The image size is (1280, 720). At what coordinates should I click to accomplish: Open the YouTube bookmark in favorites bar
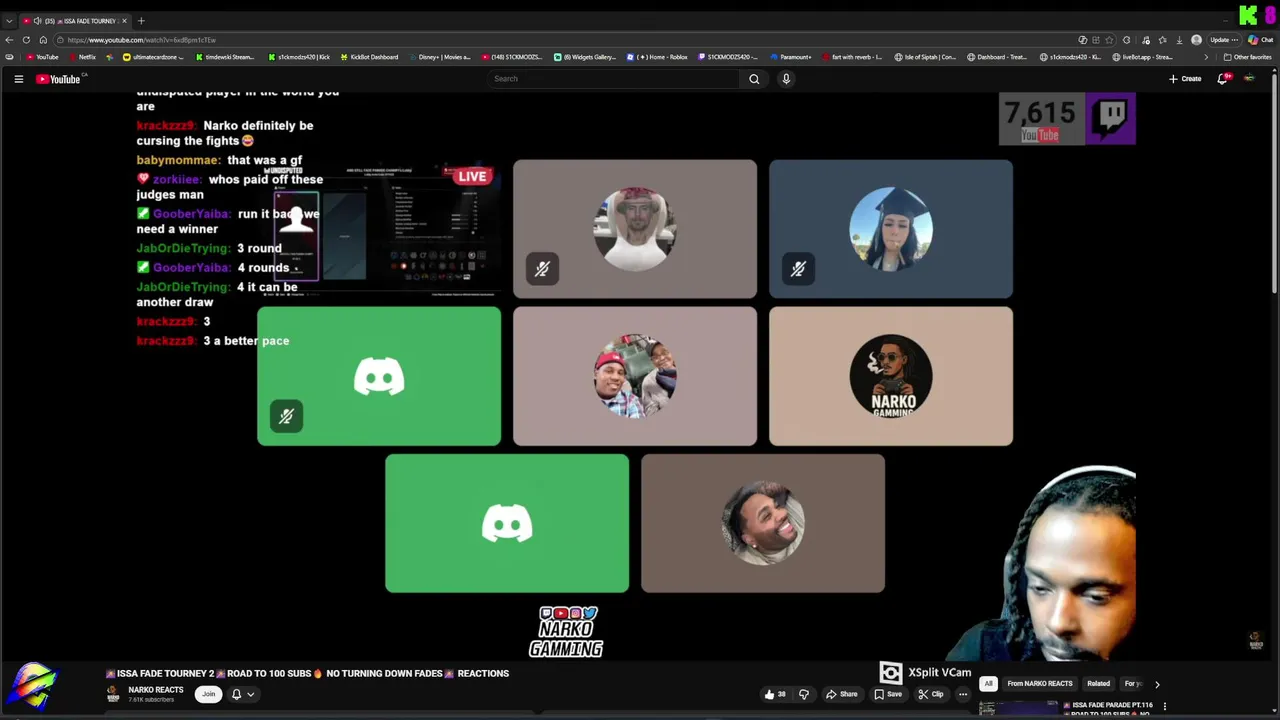pos(42,57)
